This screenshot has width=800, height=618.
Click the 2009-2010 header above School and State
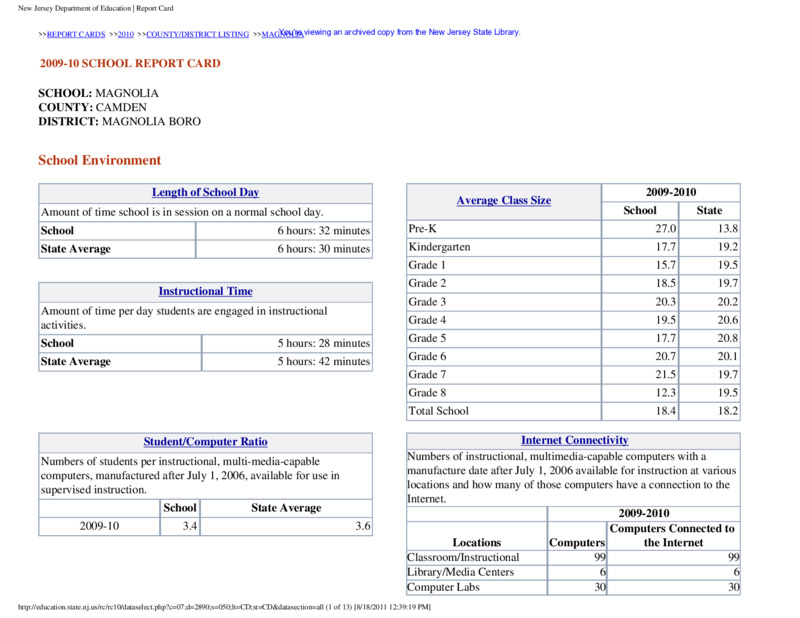671,192
